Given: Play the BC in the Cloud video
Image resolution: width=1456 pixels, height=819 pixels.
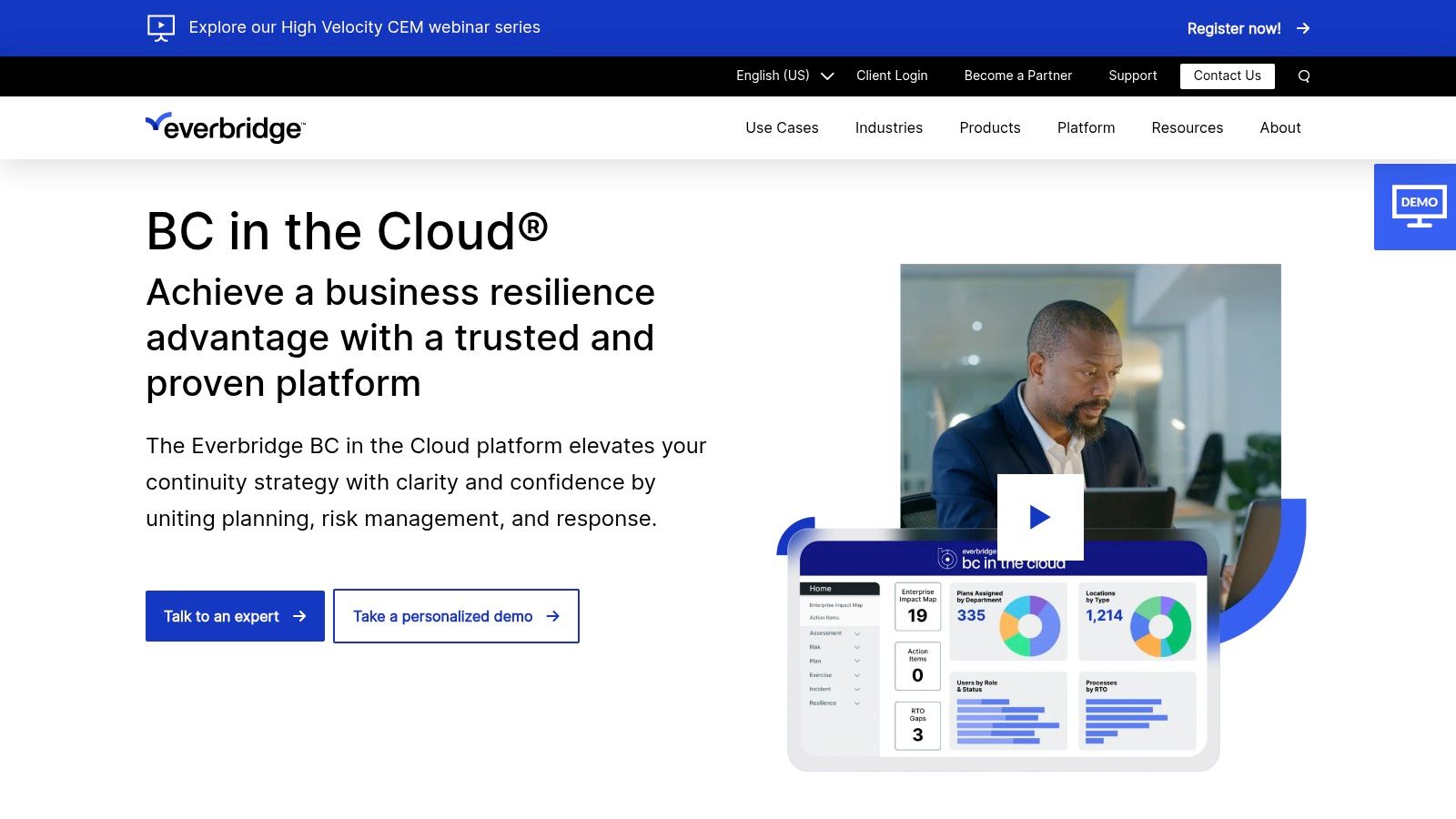Looking at the screenshot, I should (1040, 517).
